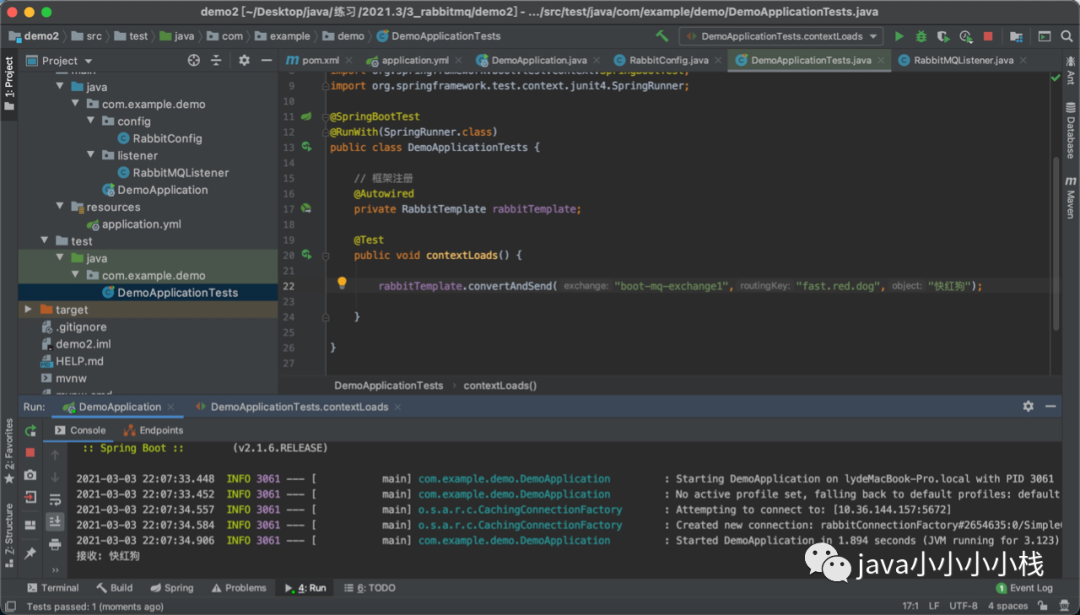Click the light bulb intention icon on line 22
Screen dimensions: 1080x615
click(342, 282)
